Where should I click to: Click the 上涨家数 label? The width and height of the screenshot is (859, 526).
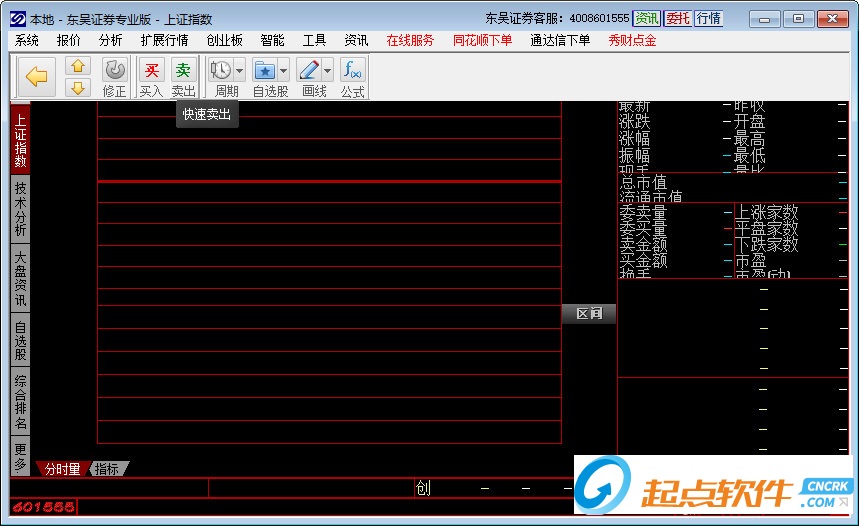766,212
